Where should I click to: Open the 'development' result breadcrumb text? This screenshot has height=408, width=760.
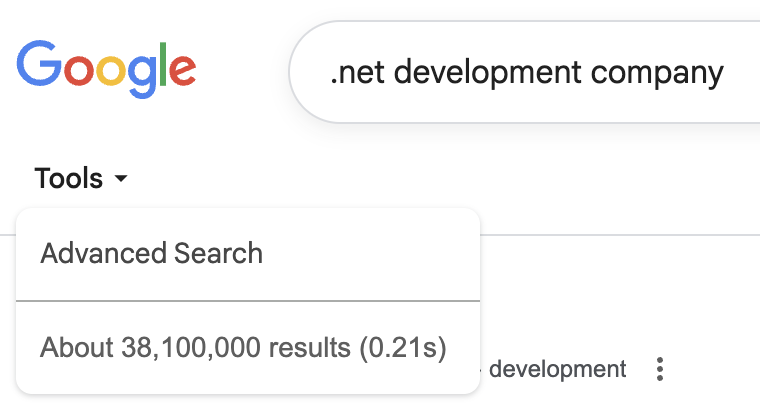pos(557,369)
